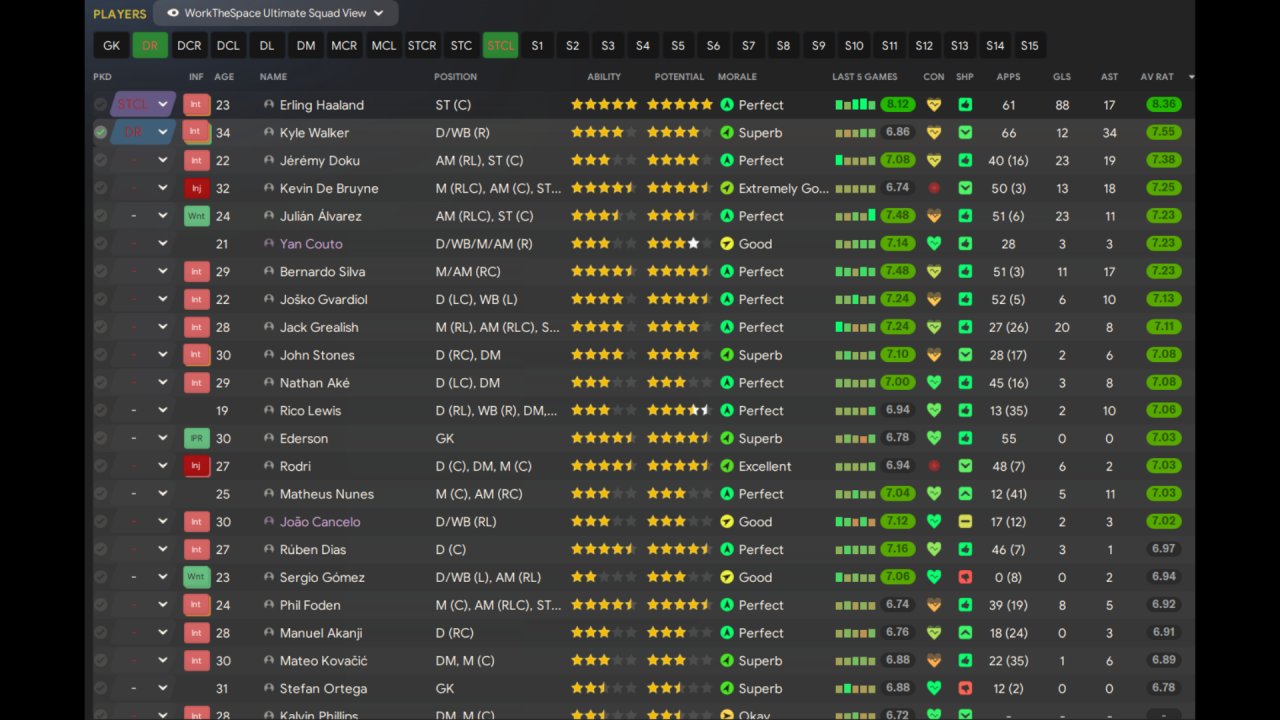The width and height of the screenshot is (1280, 720).
Task: Open the position dropdown for Kyle Walker
Action: coord(143,132)
